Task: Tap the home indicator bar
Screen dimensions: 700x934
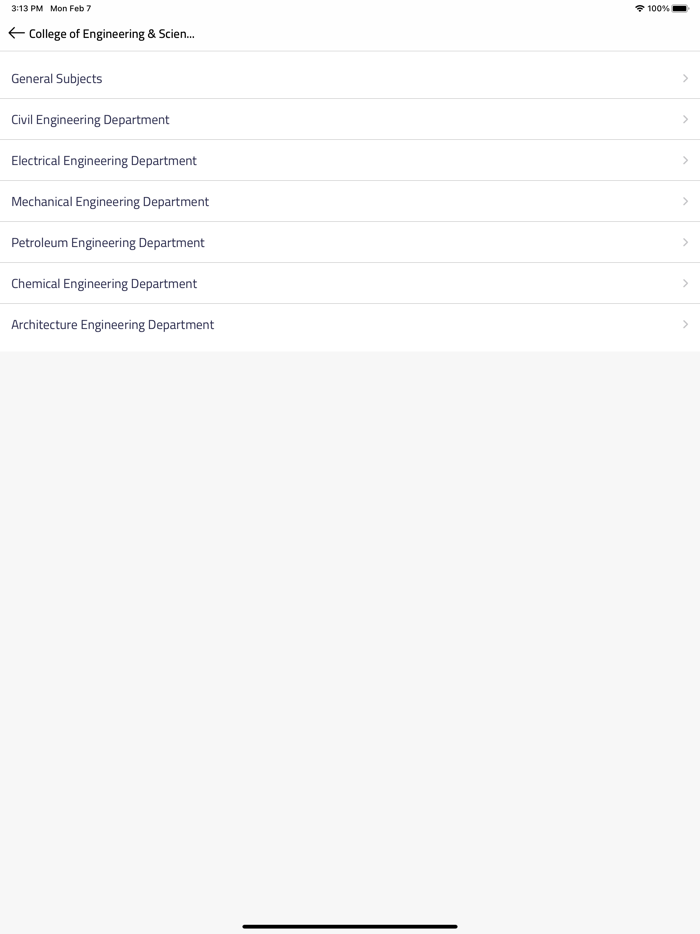Action: tap(350, 926)
